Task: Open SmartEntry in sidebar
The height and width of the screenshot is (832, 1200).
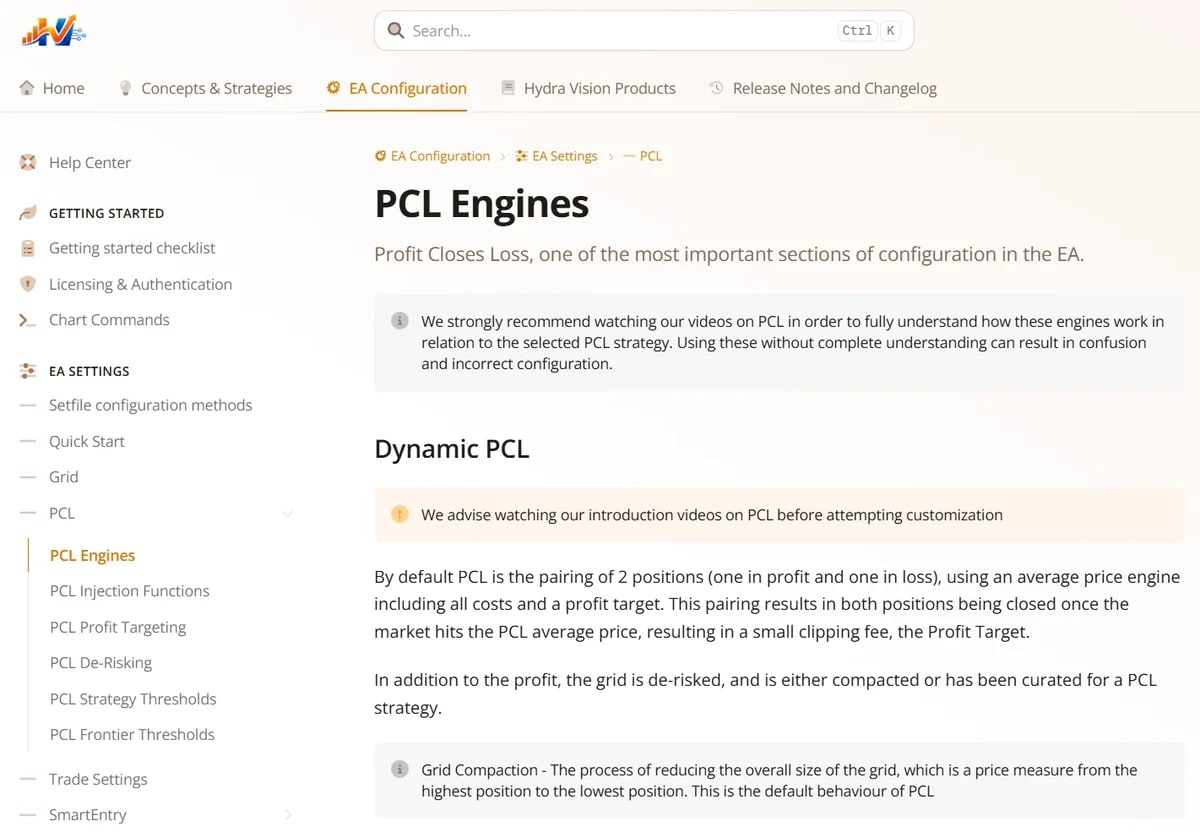Action: click(x=88, y=815)
